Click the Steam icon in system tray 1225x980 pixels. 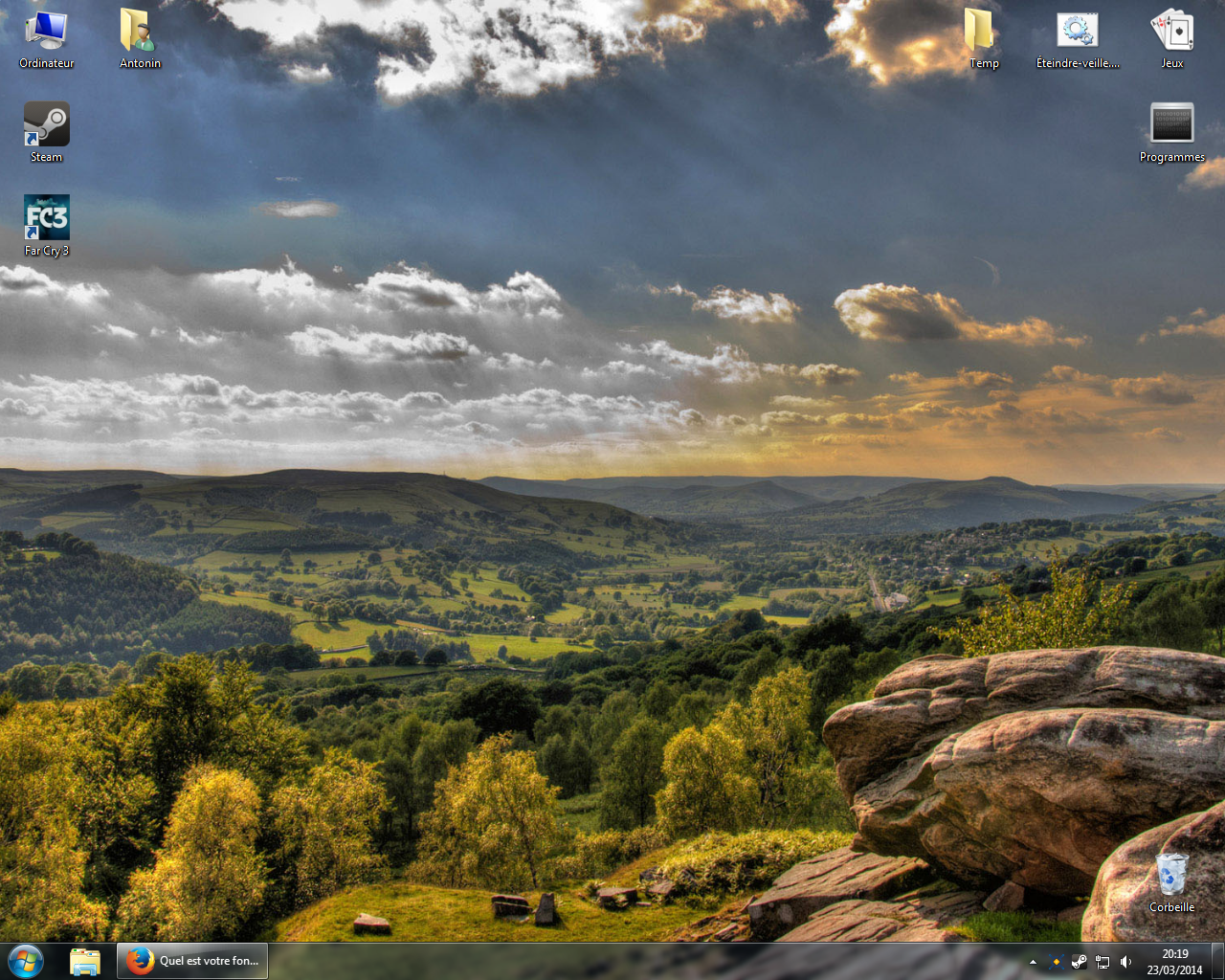point(1079,962)
